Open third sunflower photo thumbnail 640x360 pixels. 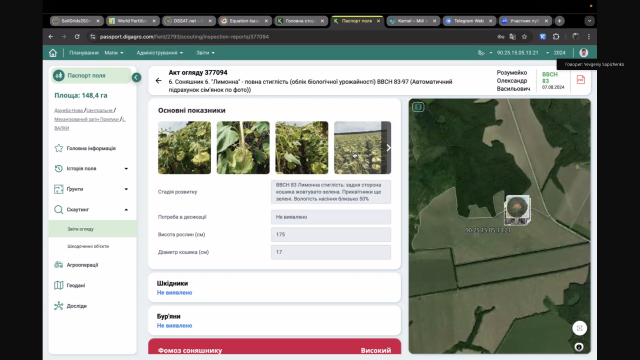tap(302, 148)
